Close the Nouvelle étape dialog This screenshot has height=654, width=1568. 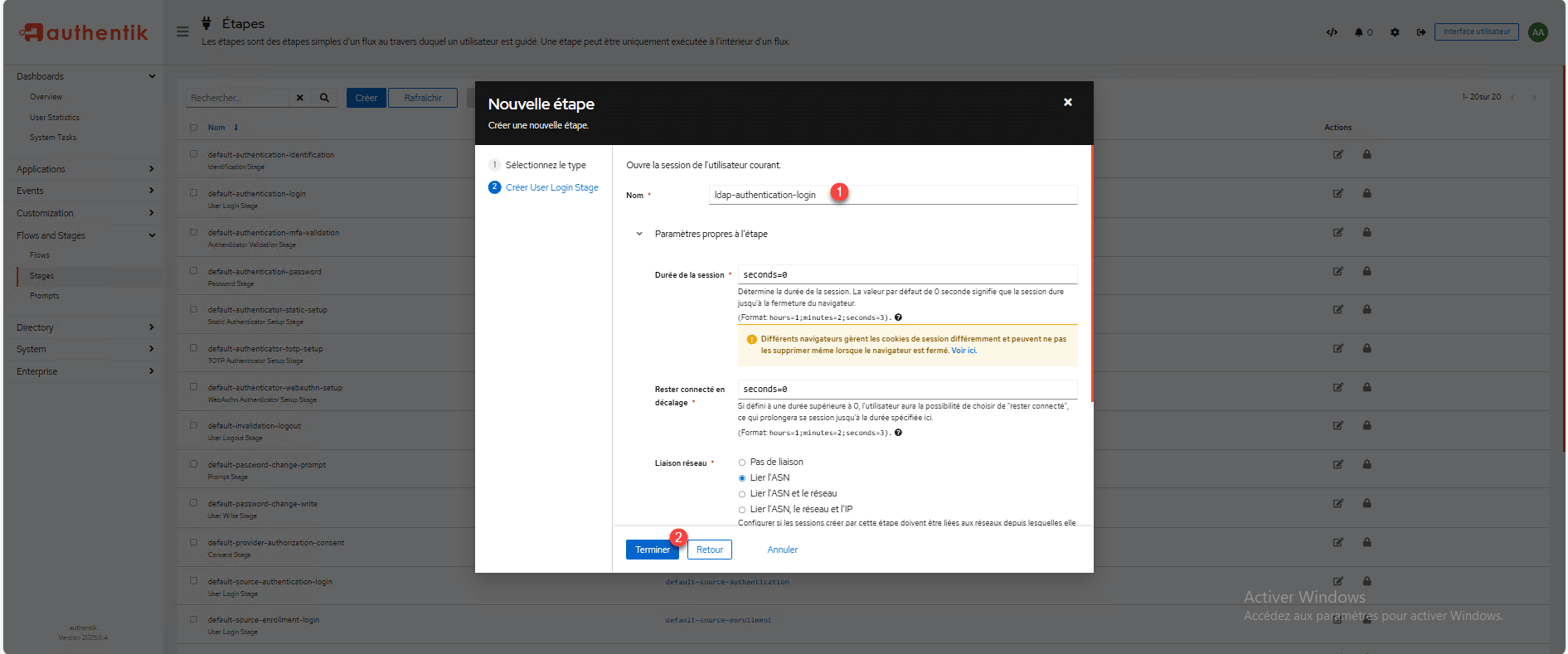click(x=1068, y=102)
